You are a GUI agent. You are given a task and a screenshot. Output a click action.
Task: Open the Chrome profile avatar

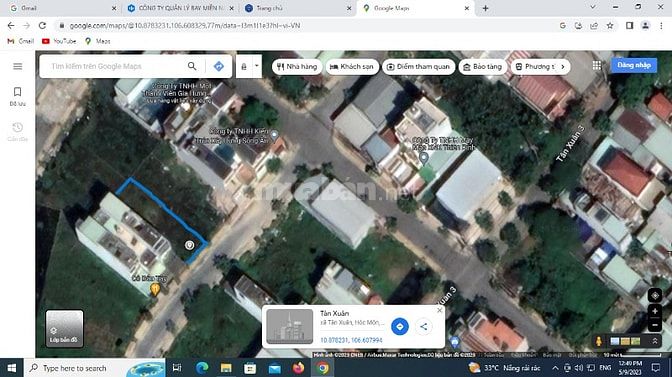coord(645,26)
